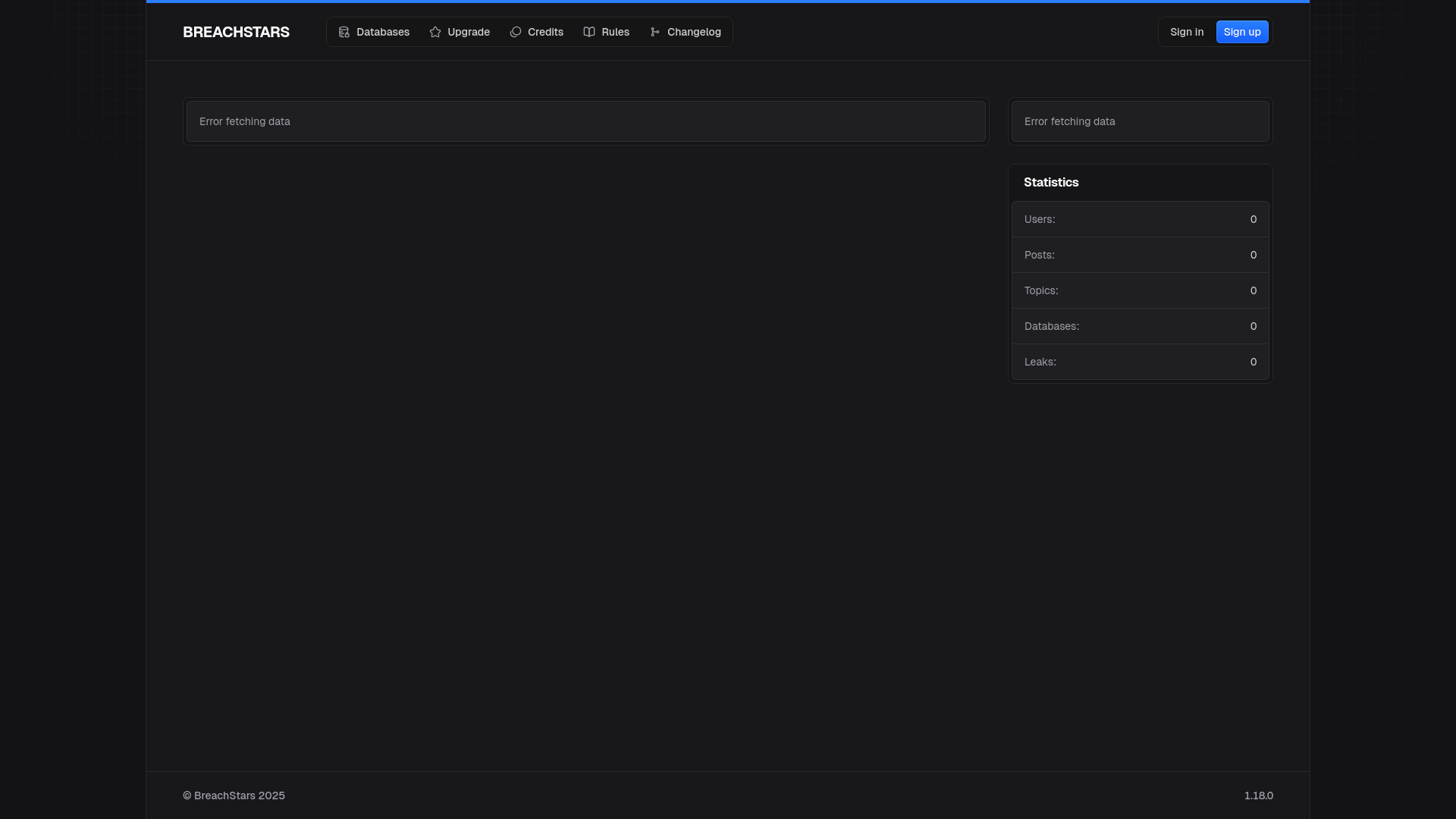Click the Posts: statistics row
This screenshot has width=1456, height=819.
[1141, 255]
